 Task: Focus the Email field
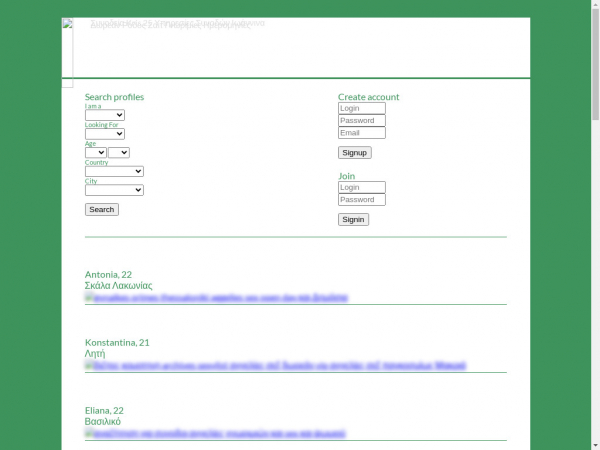(362, 133)
